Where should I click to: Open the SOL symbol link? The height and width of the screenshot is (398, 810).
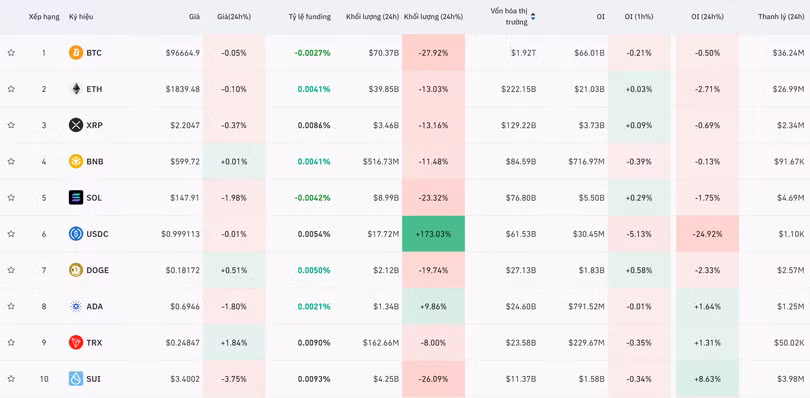click(94, 197)
